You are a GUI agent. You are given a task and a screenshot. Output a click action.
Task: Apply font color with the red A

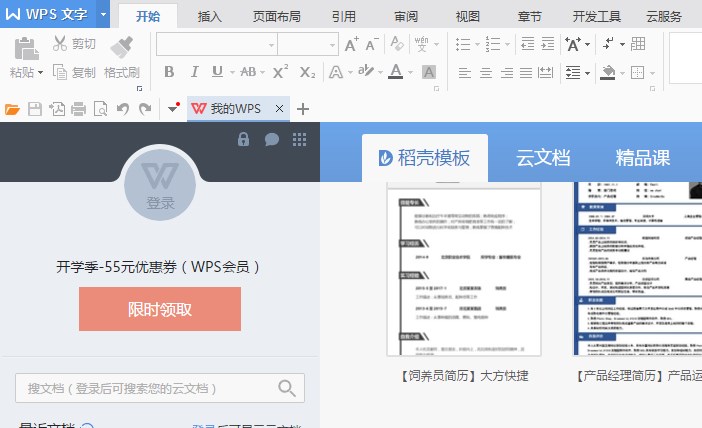[x=395, y=72]
